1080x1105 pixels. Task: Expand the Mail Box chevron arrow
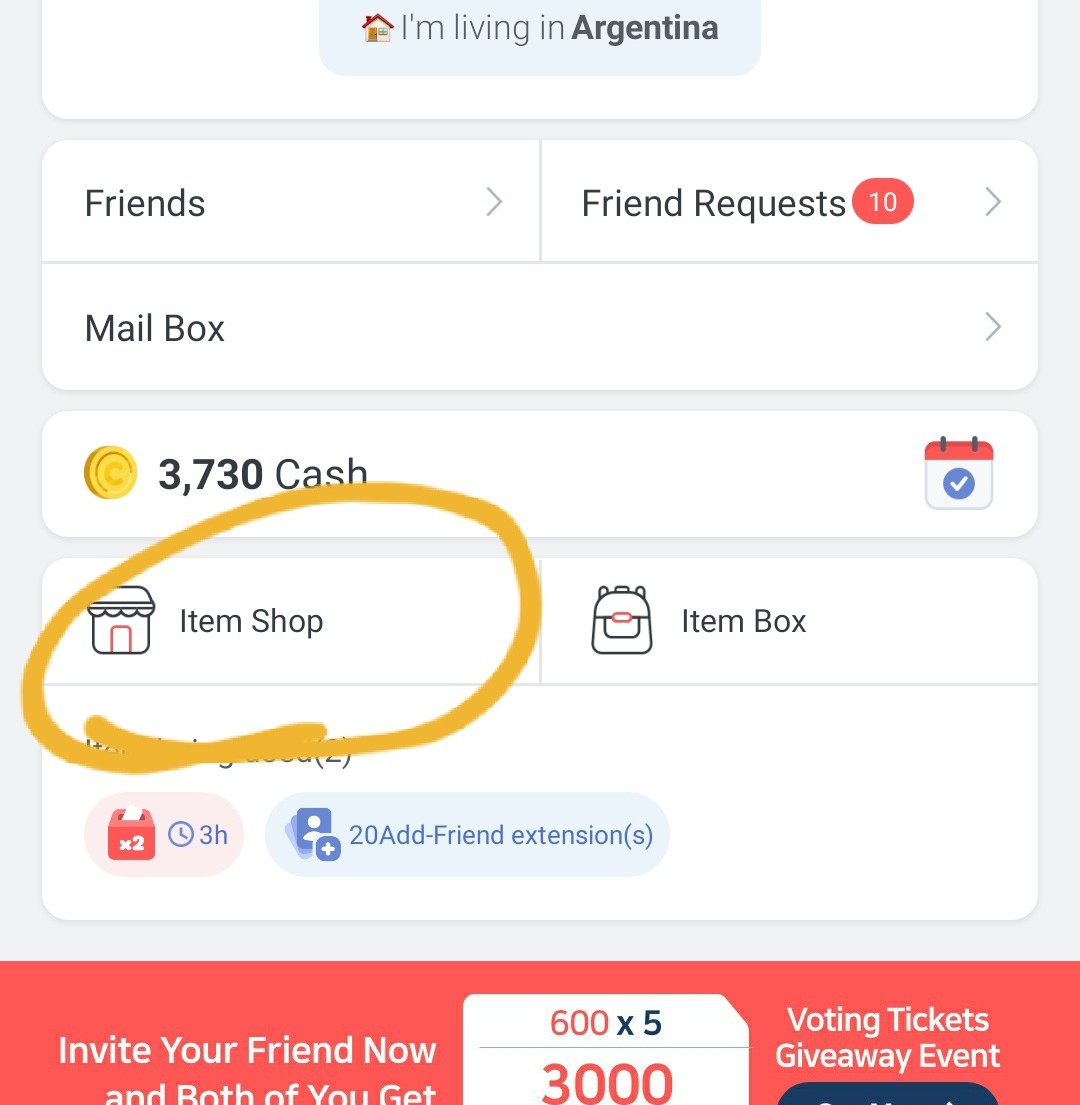(x=992, y=327)
